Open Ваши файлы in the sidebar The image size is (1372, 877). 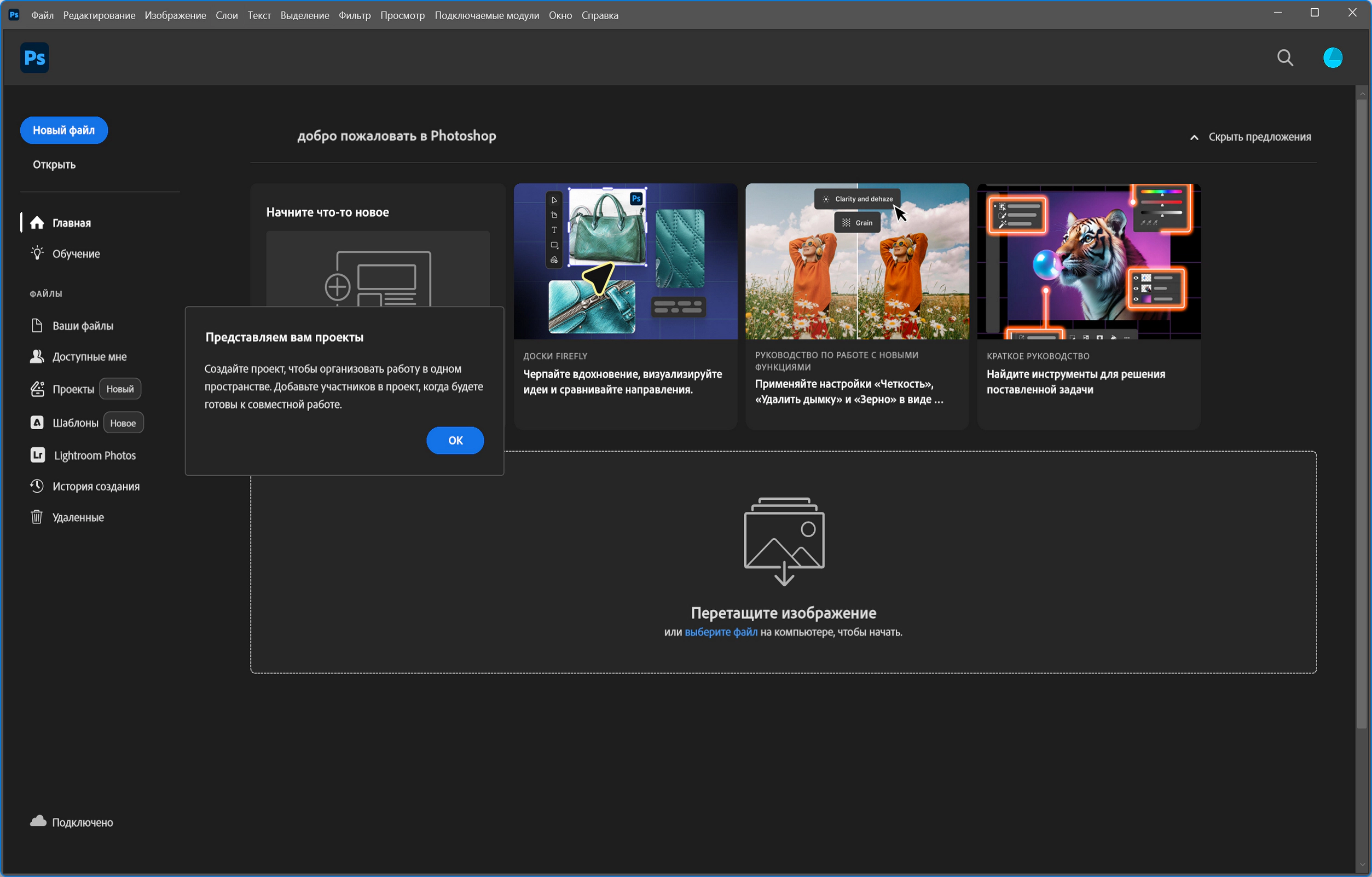pos(82,325)
